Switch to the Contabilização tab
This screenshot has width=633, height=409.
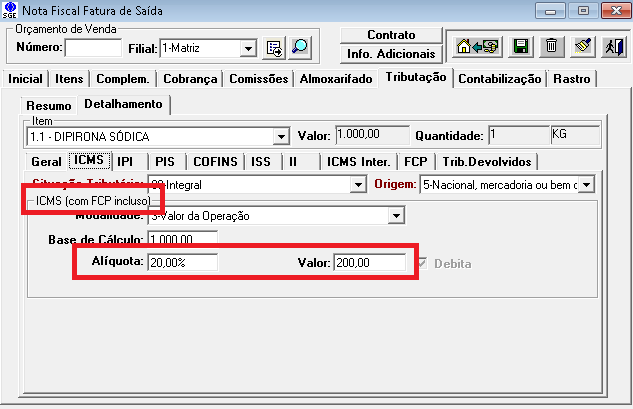point(500,79)
